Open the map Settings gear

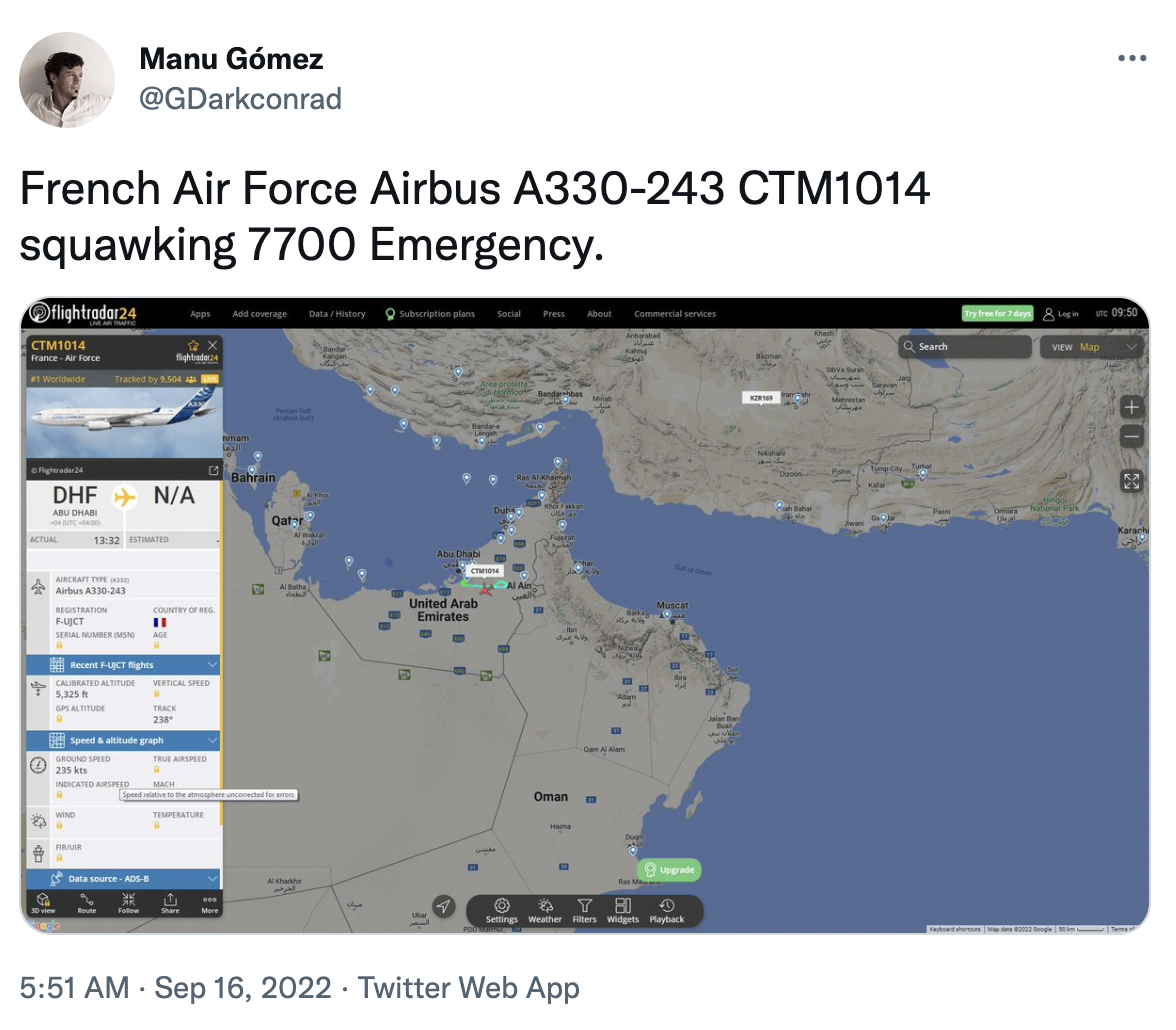click(x=502, y=909)
